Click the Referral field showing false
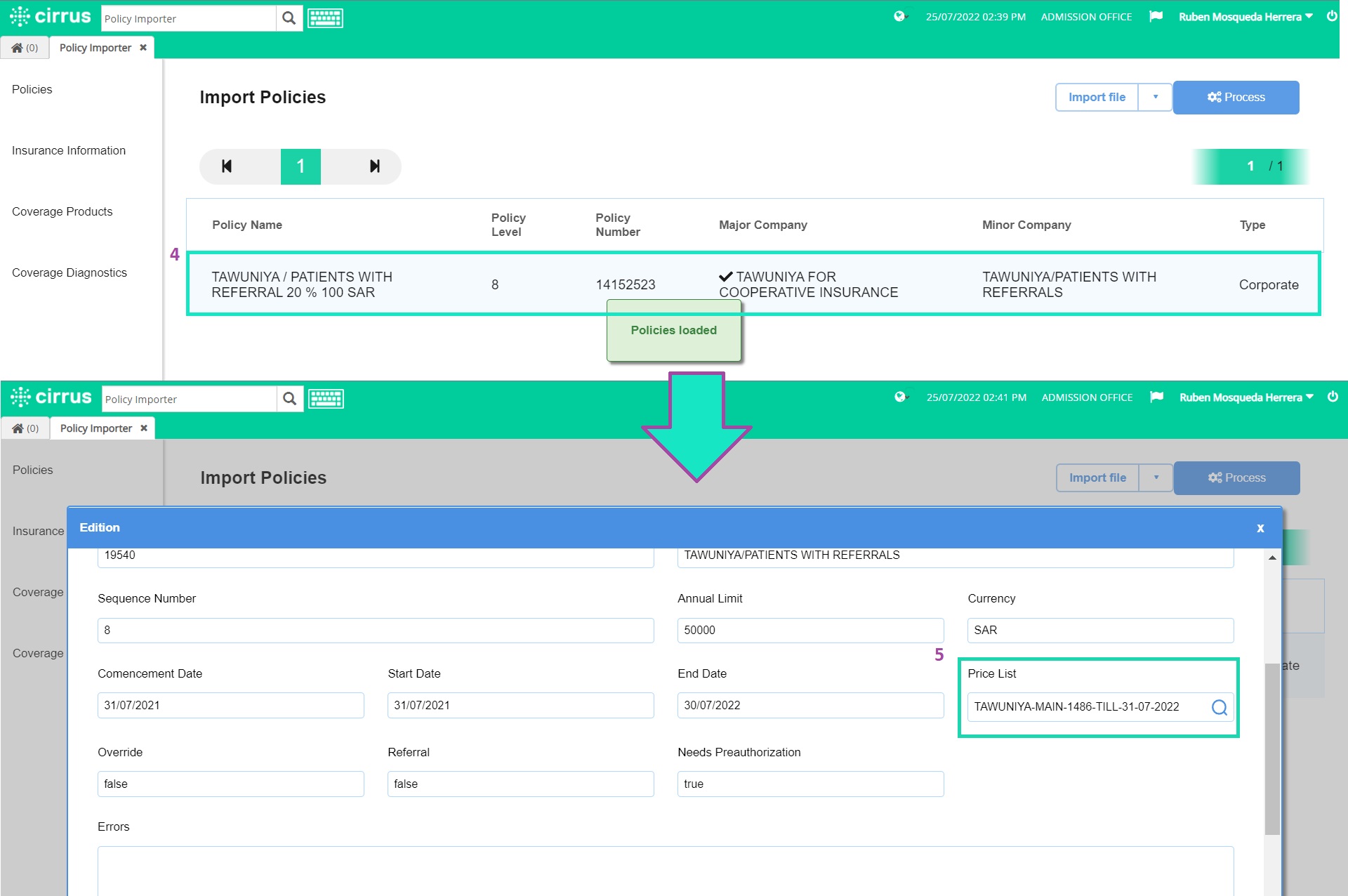This screenshot has height=896, width=1348. [520, 784]
